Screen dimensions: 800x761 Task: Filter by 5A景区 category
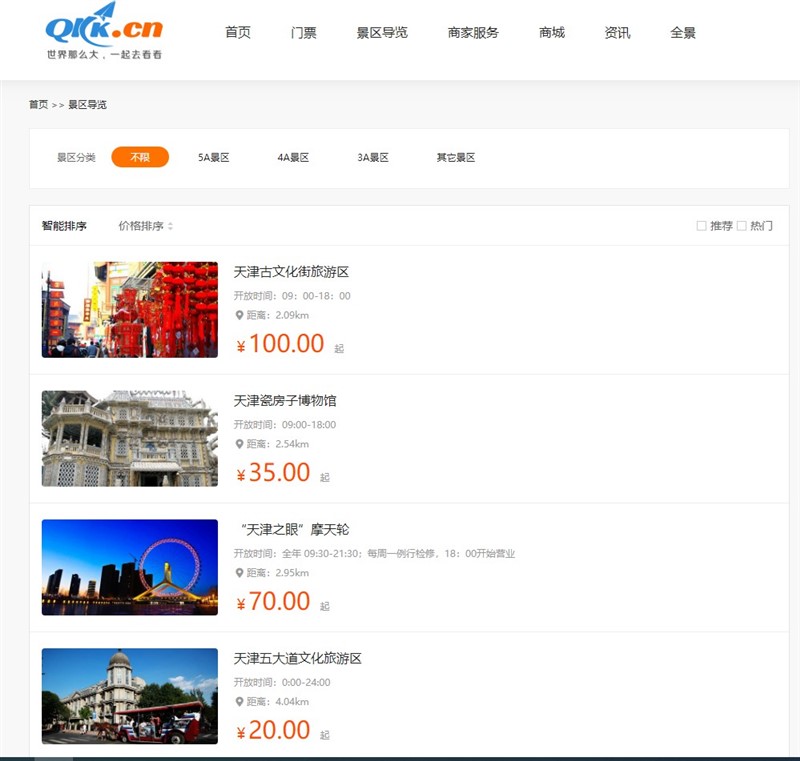214,157
